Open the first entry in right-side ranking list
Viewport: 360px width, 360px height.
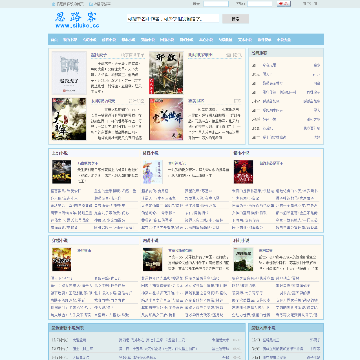[x=269, y=65]
